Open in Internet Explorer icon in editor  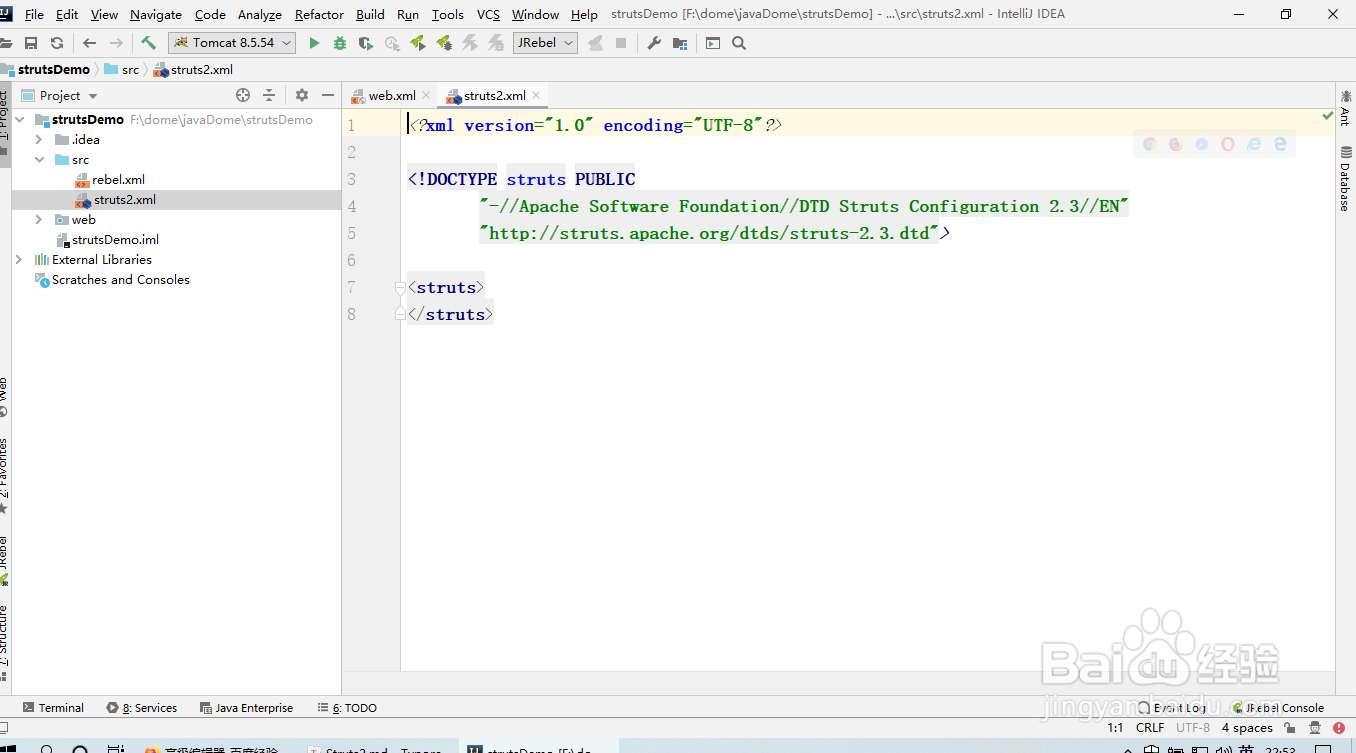[1254, 144]
